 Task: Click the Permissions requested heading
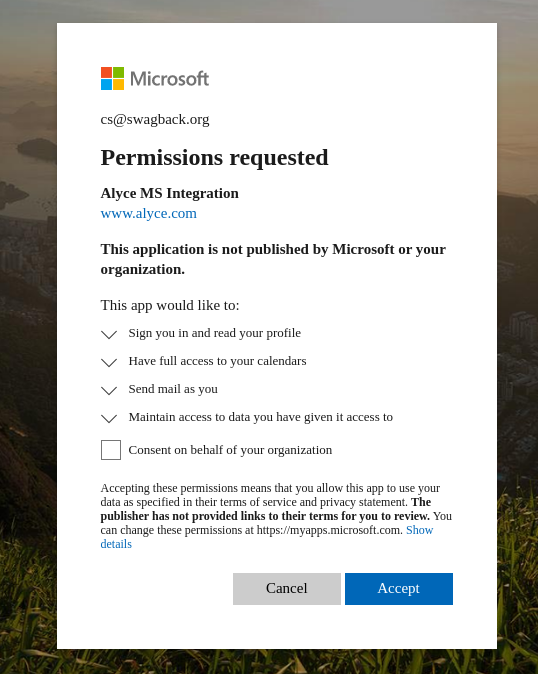click(214, 157)
